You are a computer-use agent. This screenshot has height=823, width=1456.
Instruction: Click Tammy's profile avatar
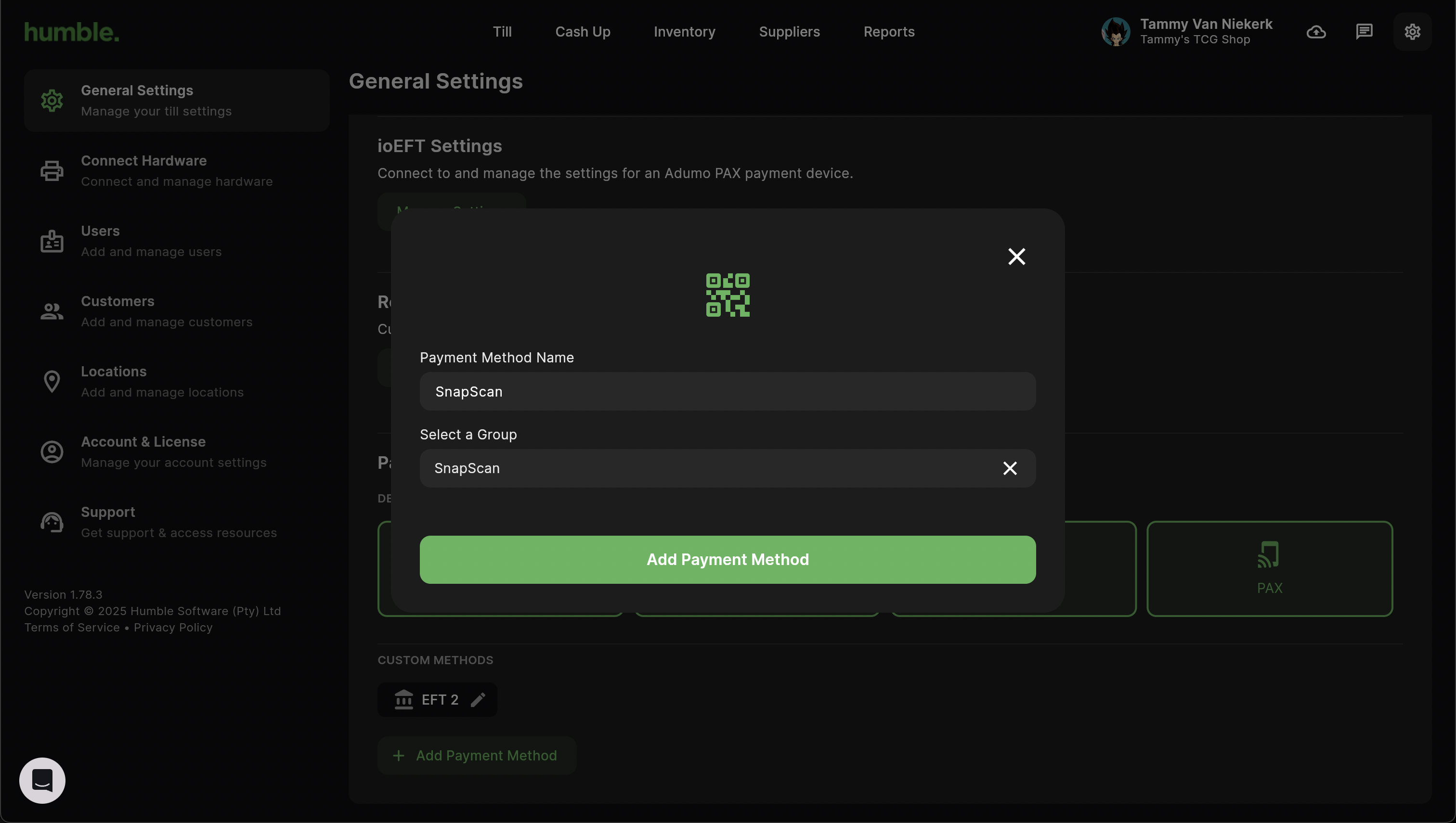click(x=1115, y=32)
